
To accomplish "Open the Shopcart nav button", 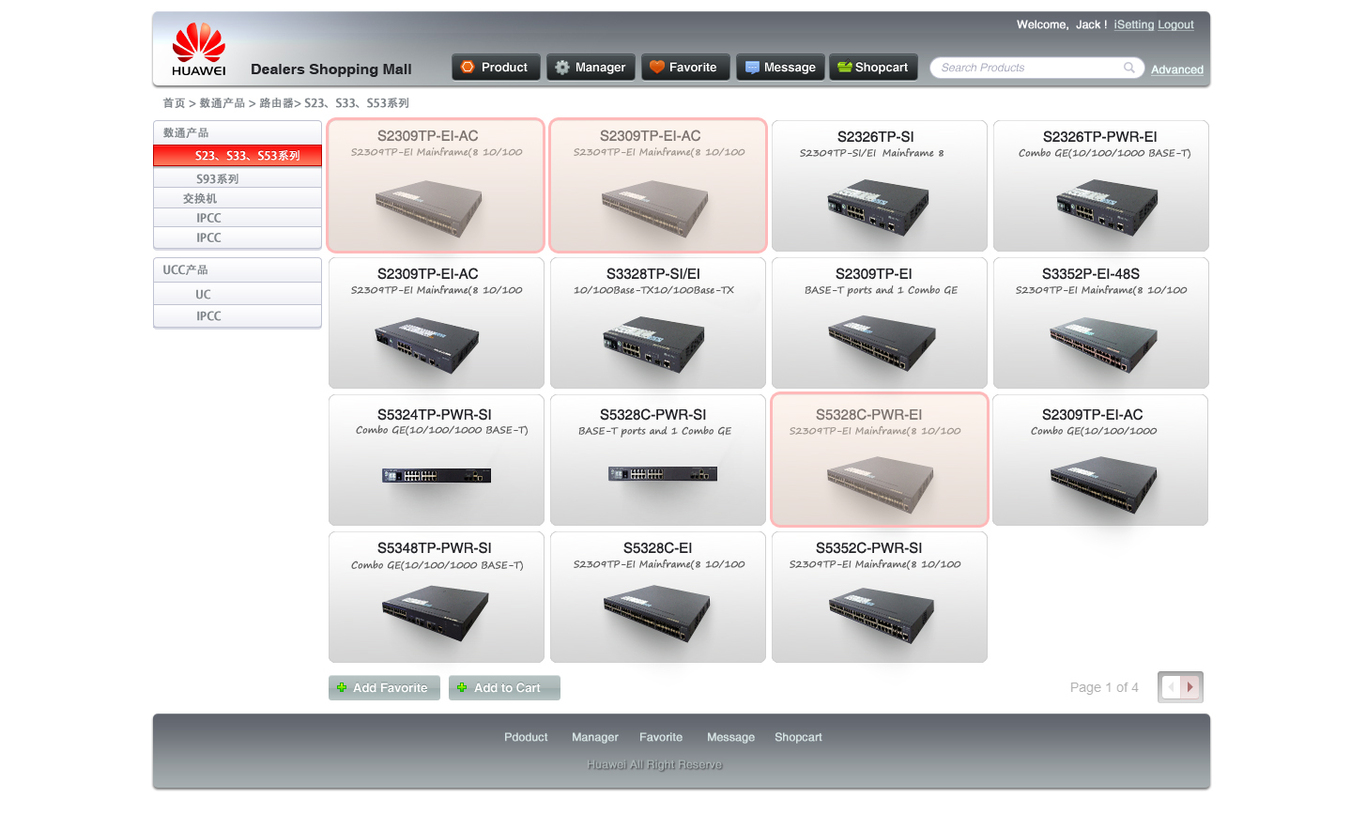I will 874,67.
